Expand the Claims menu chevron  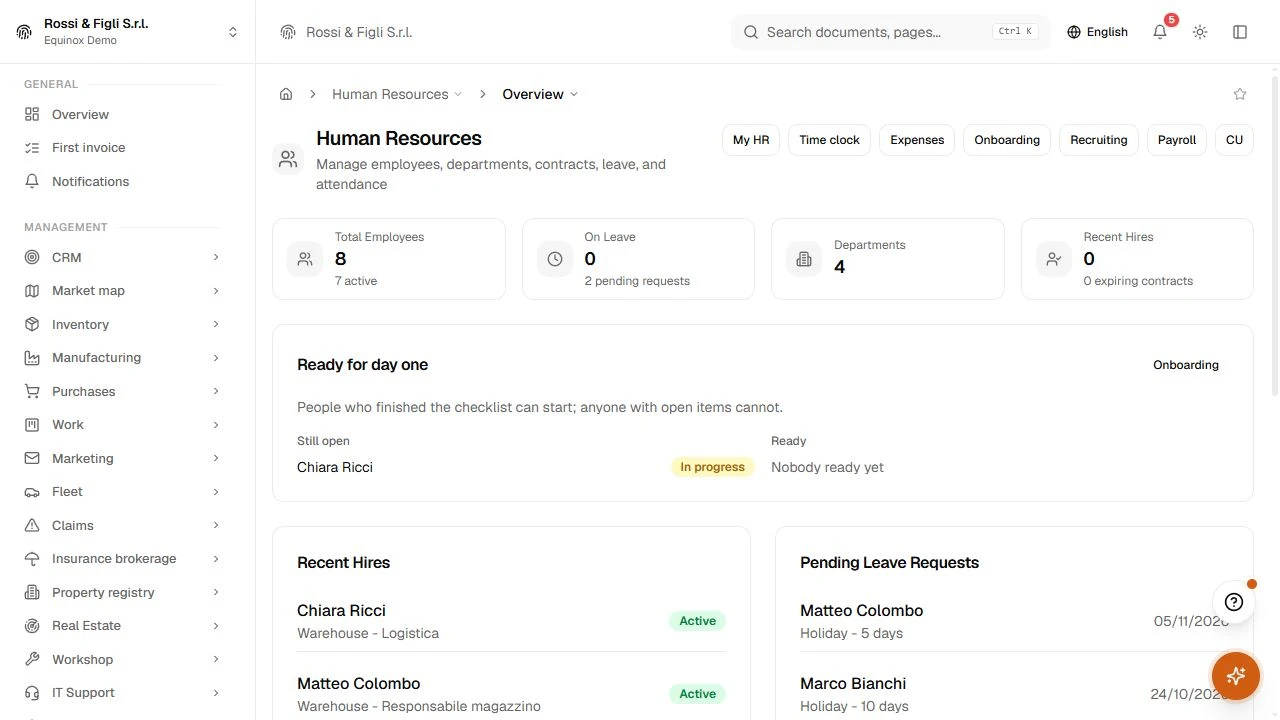(216, 525)
